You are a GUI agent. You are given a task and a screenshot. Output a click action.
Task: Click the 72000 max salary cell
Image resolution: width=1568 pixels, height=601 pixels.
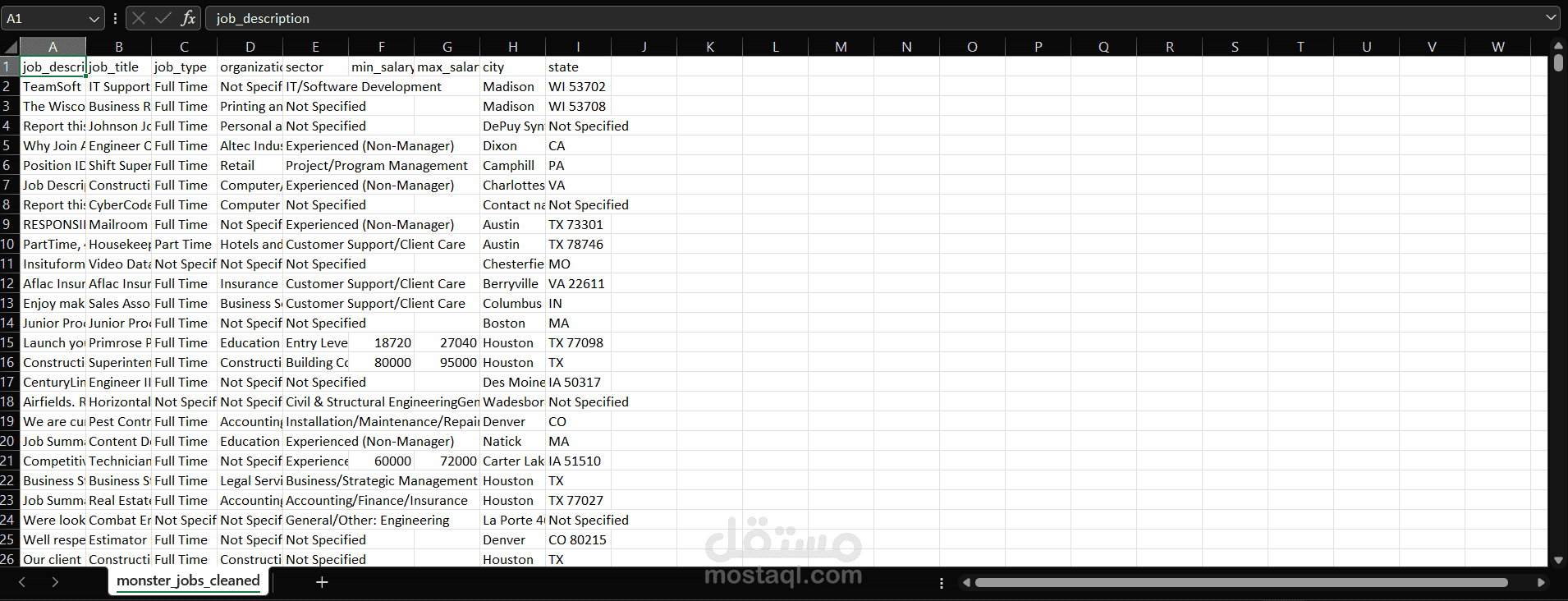[x=447, y=461]
